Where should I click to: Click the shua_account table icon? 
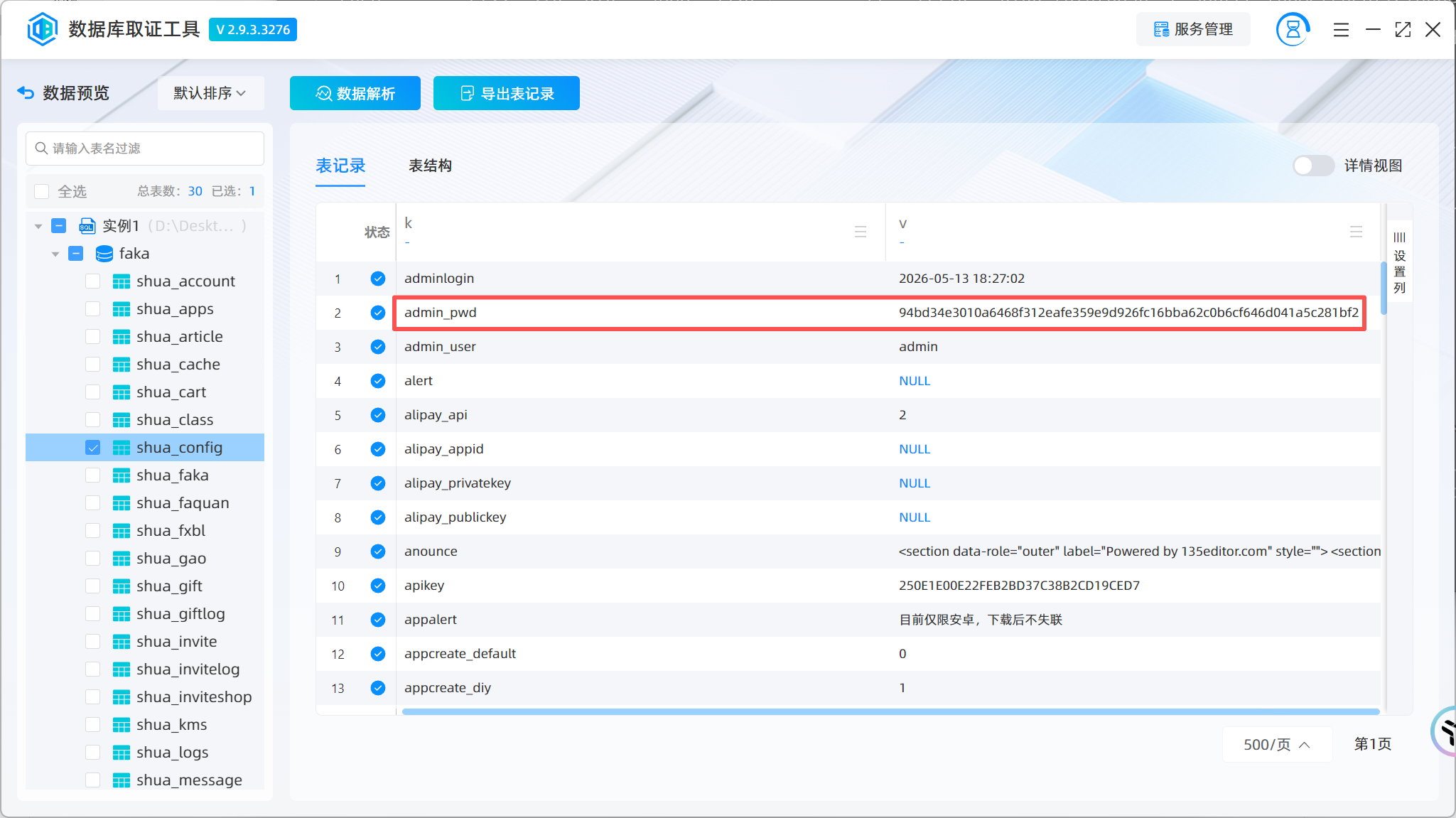click(x=122, y=281)
